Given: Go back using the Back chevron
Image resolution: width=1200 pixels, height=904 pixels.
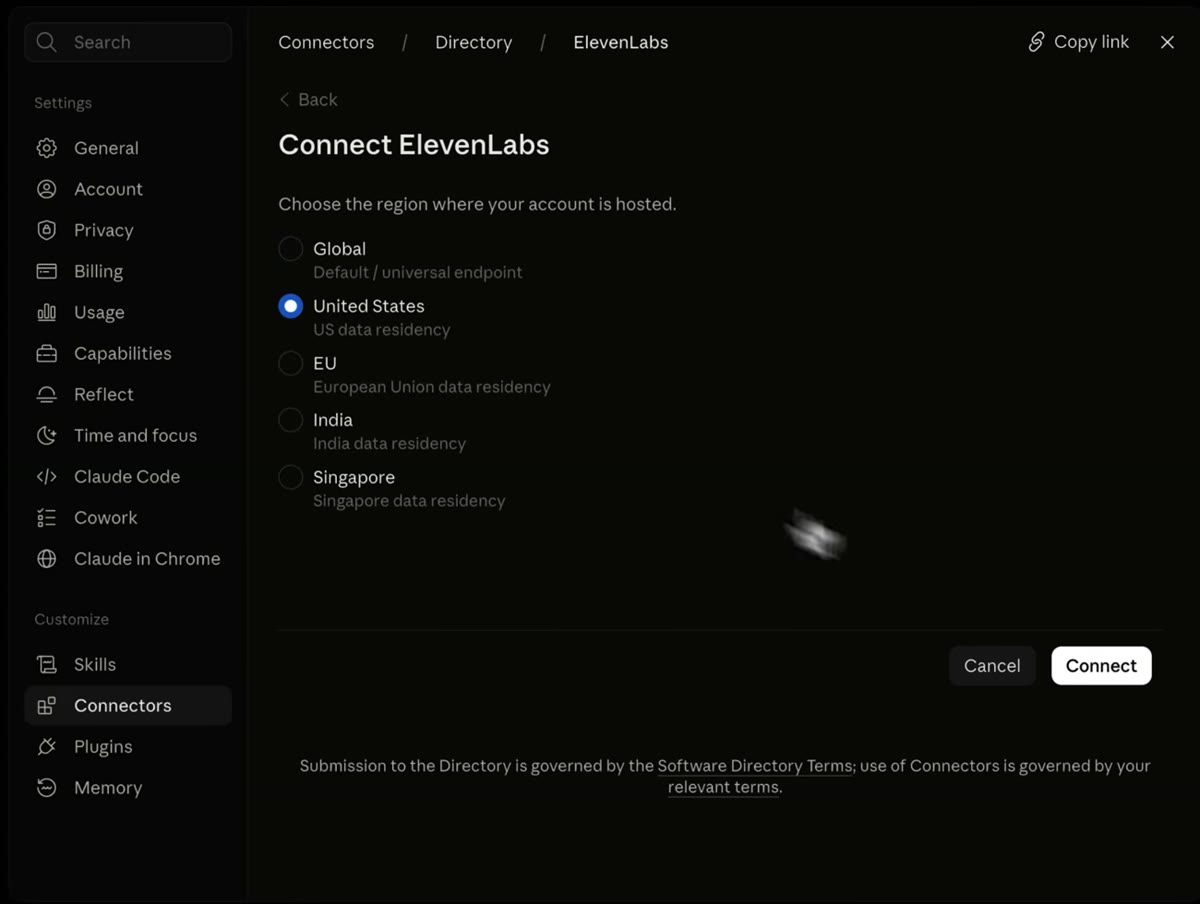Looking at the screenshot, I should click(284, 99).
